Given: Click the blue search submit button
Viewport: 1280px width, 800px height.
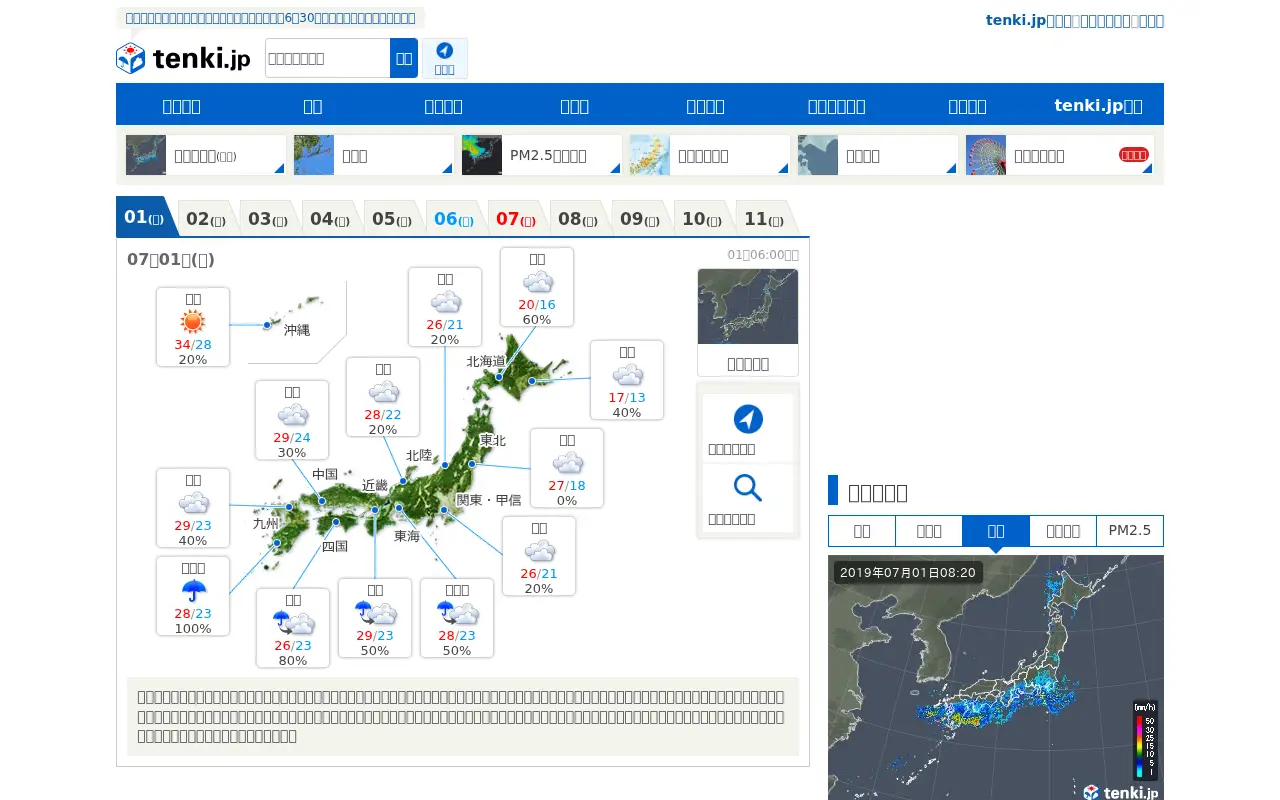Looking at the screenshot, I should click(404, 58).
